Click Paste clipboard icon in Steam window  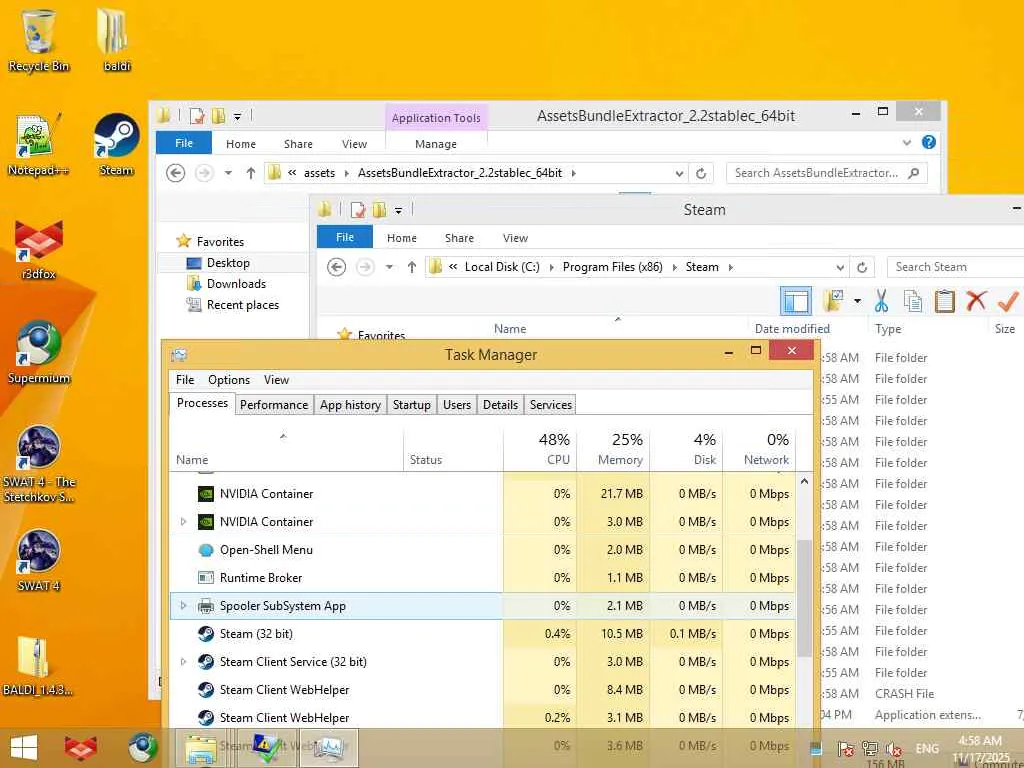[x=944, y=301]
